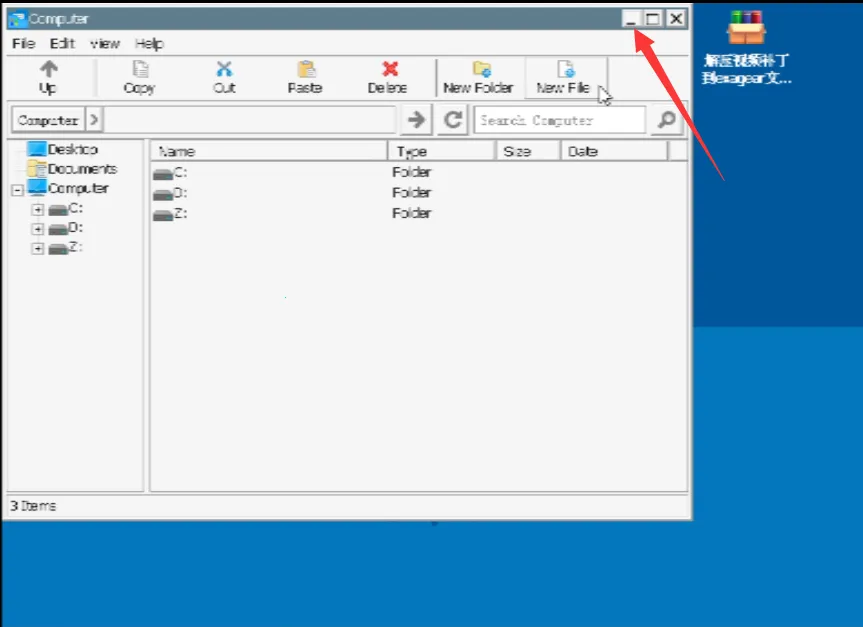Create a folder with New Folder button

point(478,76)
